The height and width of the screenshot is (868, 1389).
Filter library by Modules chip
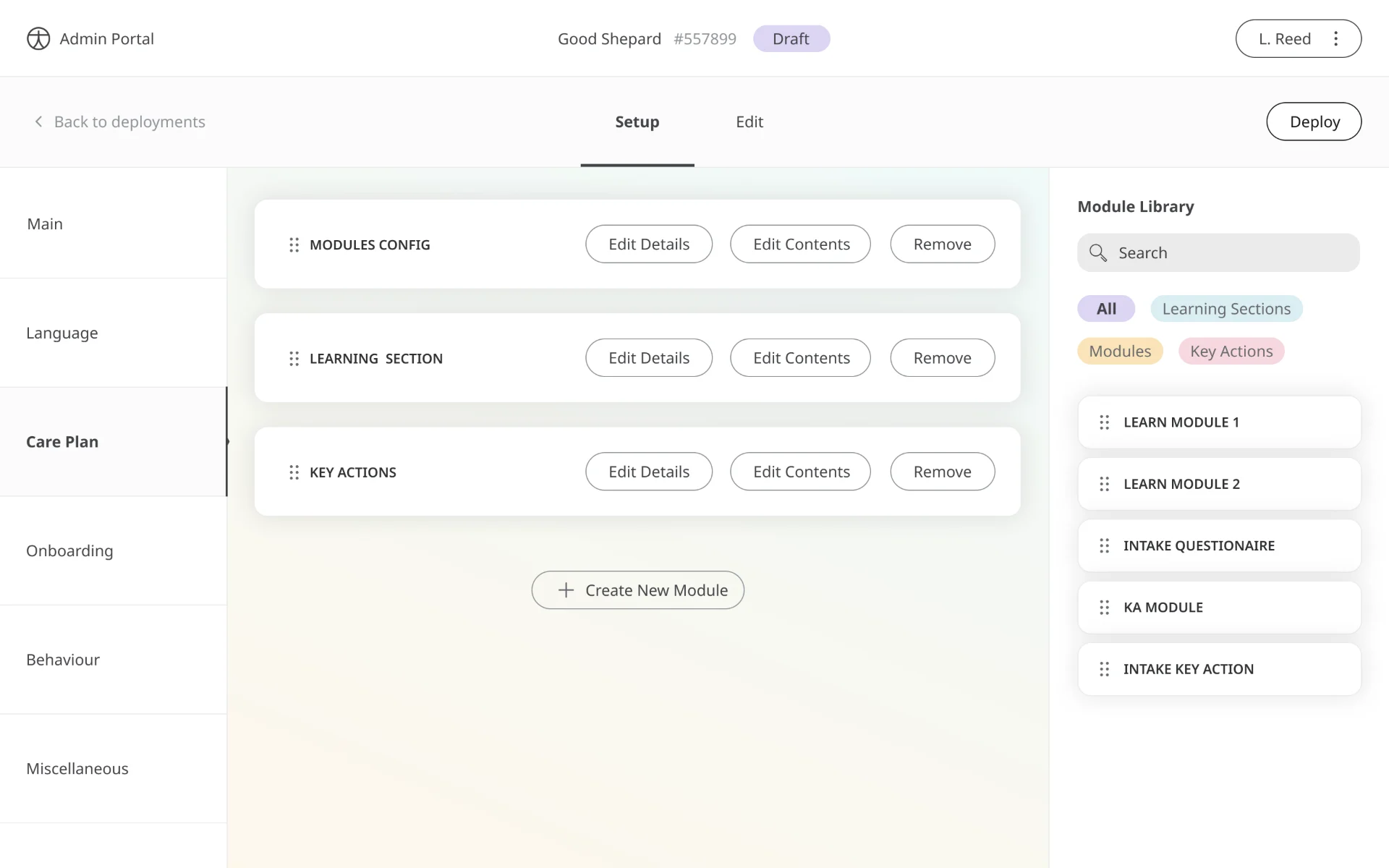coord(1120,351)
